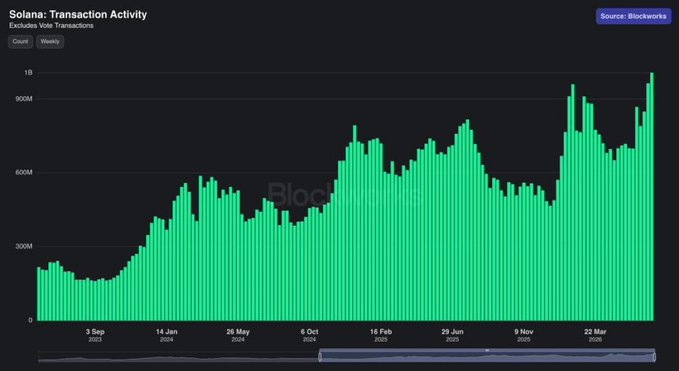Click the Solana: Transaction Activity title
The image size is (679, 371).
tap(78, 14)
